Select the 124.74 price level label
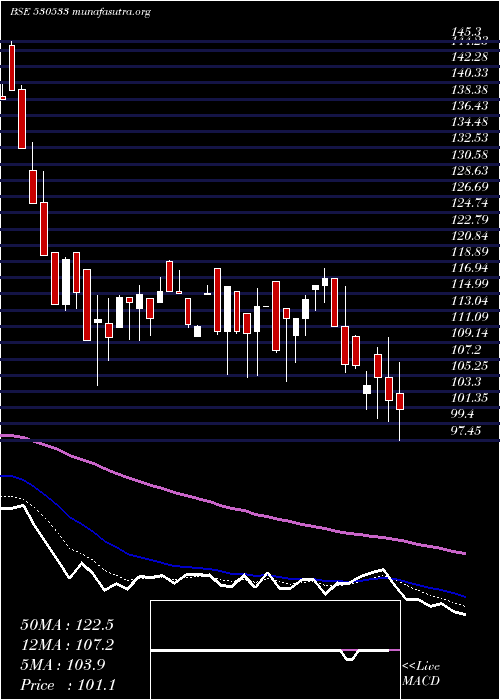Viewport: 500px width, 700px height. point(469,203)
